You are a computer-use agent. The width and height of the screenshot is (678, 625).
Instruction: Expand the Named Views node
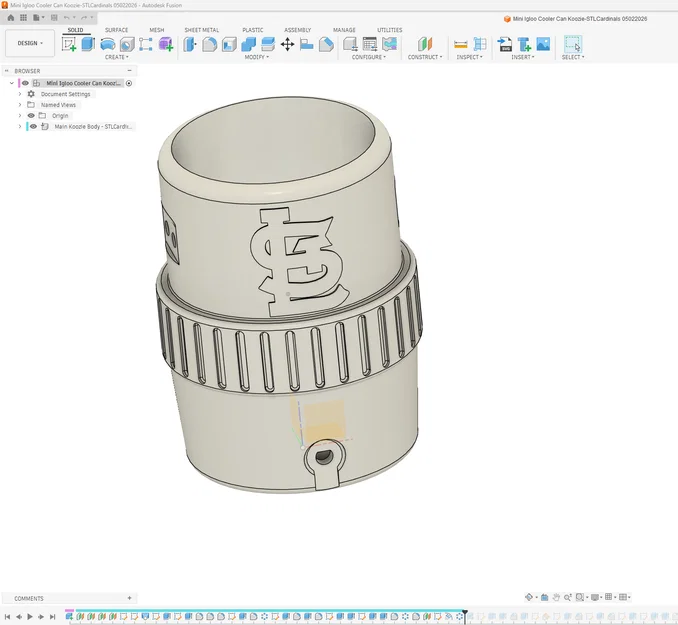19,105
